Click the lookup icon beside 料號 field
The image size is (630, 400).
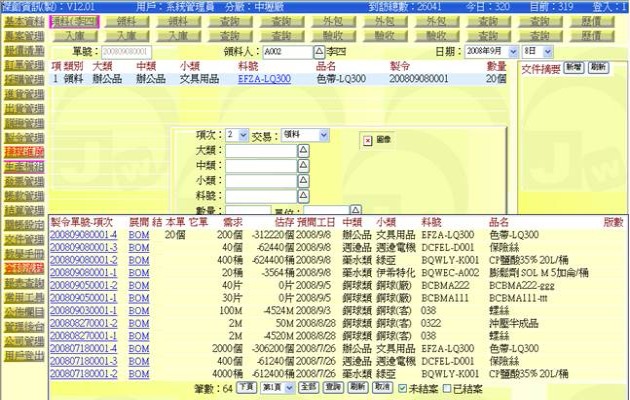coord(304,195)
